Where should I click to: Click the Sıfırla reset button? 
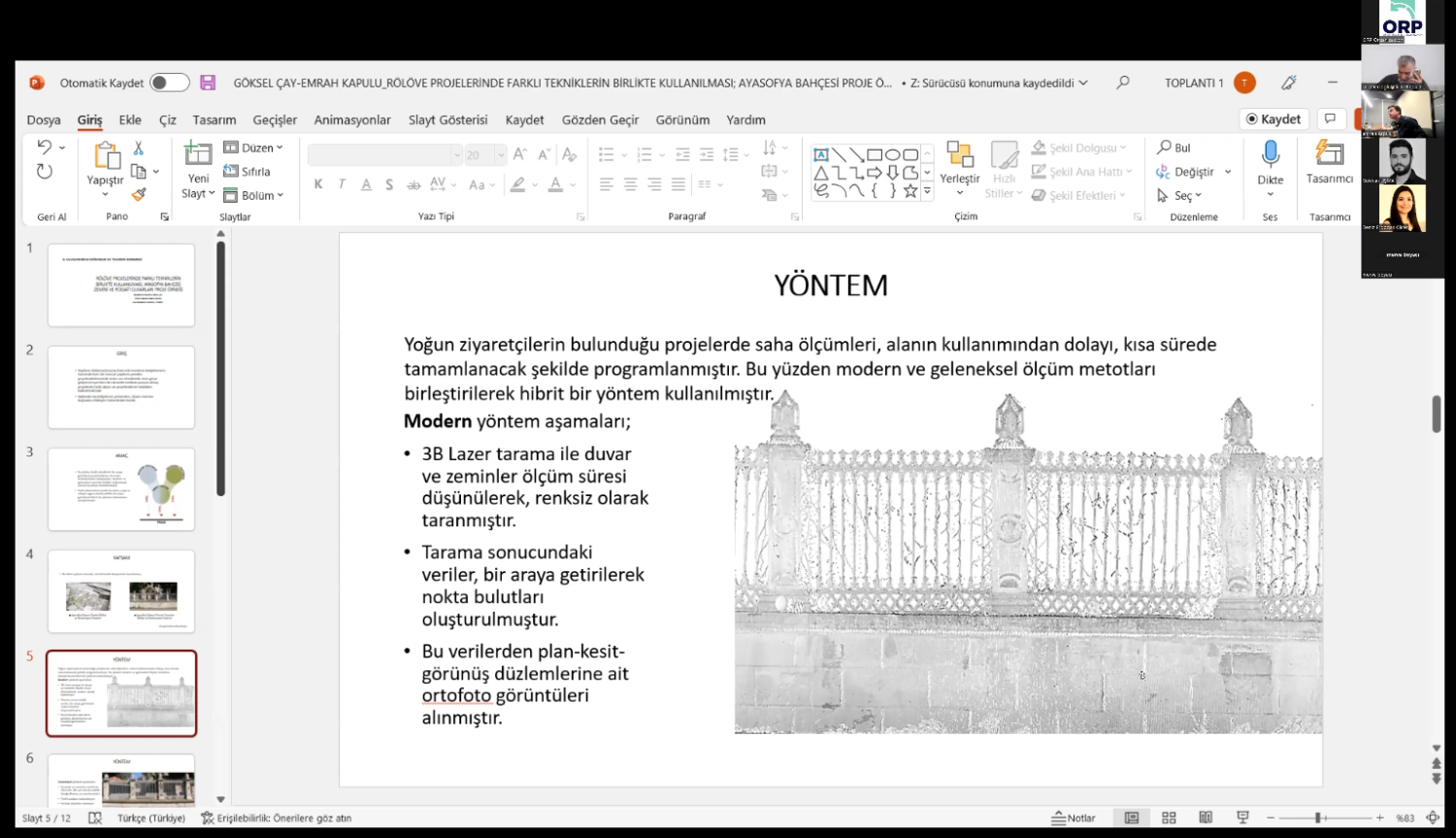coord(248,171)
